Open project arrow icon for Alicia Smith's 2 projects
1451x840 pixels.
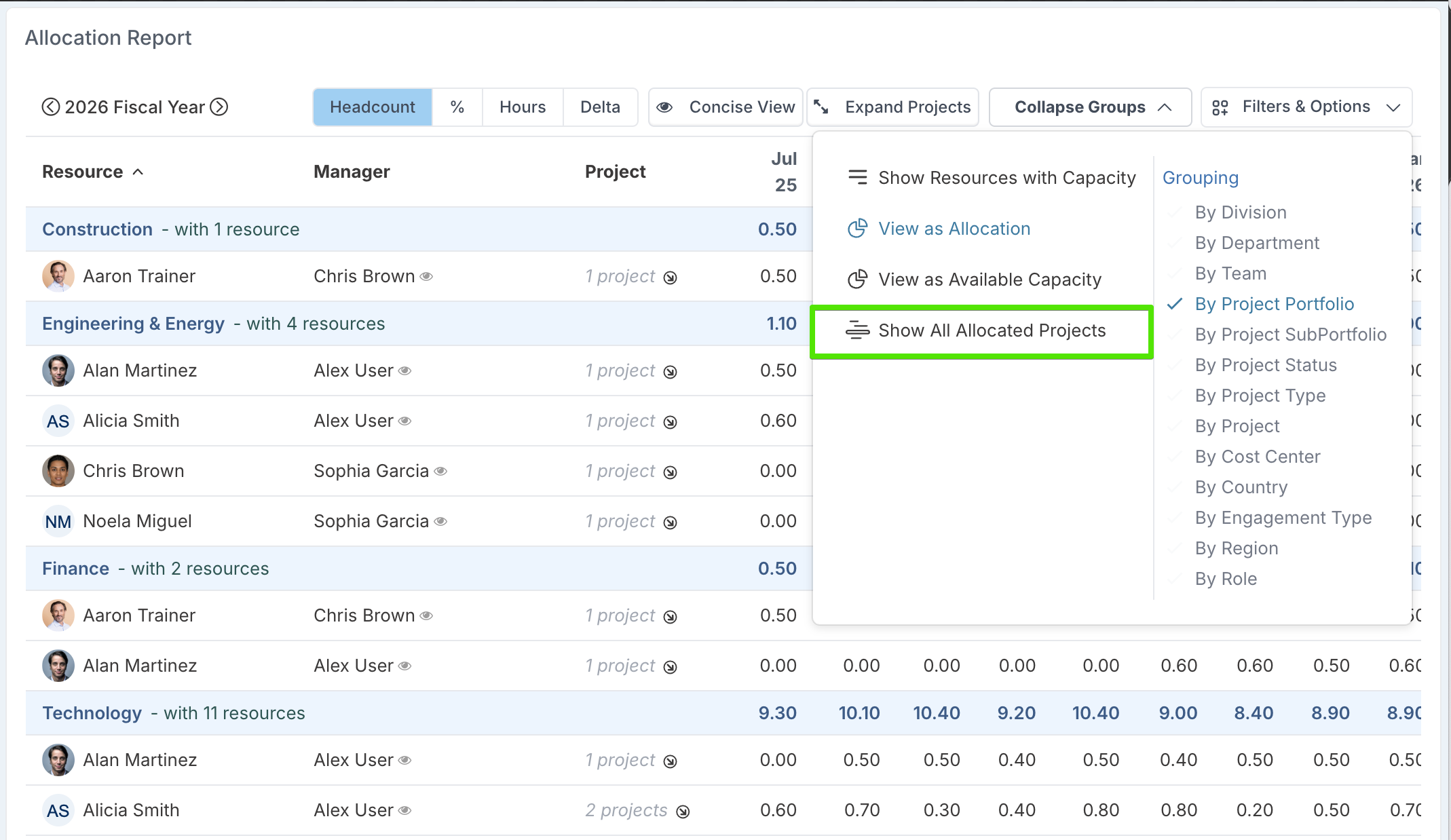coord(683,812)
